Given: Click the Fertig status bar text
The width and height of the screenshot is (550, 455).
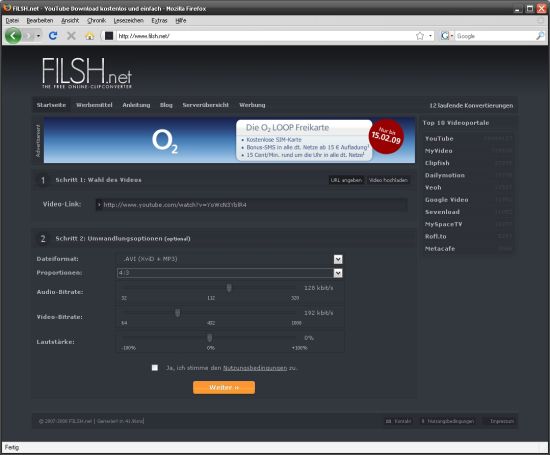Looking at the screenshot, I should (x=12, y=447).
